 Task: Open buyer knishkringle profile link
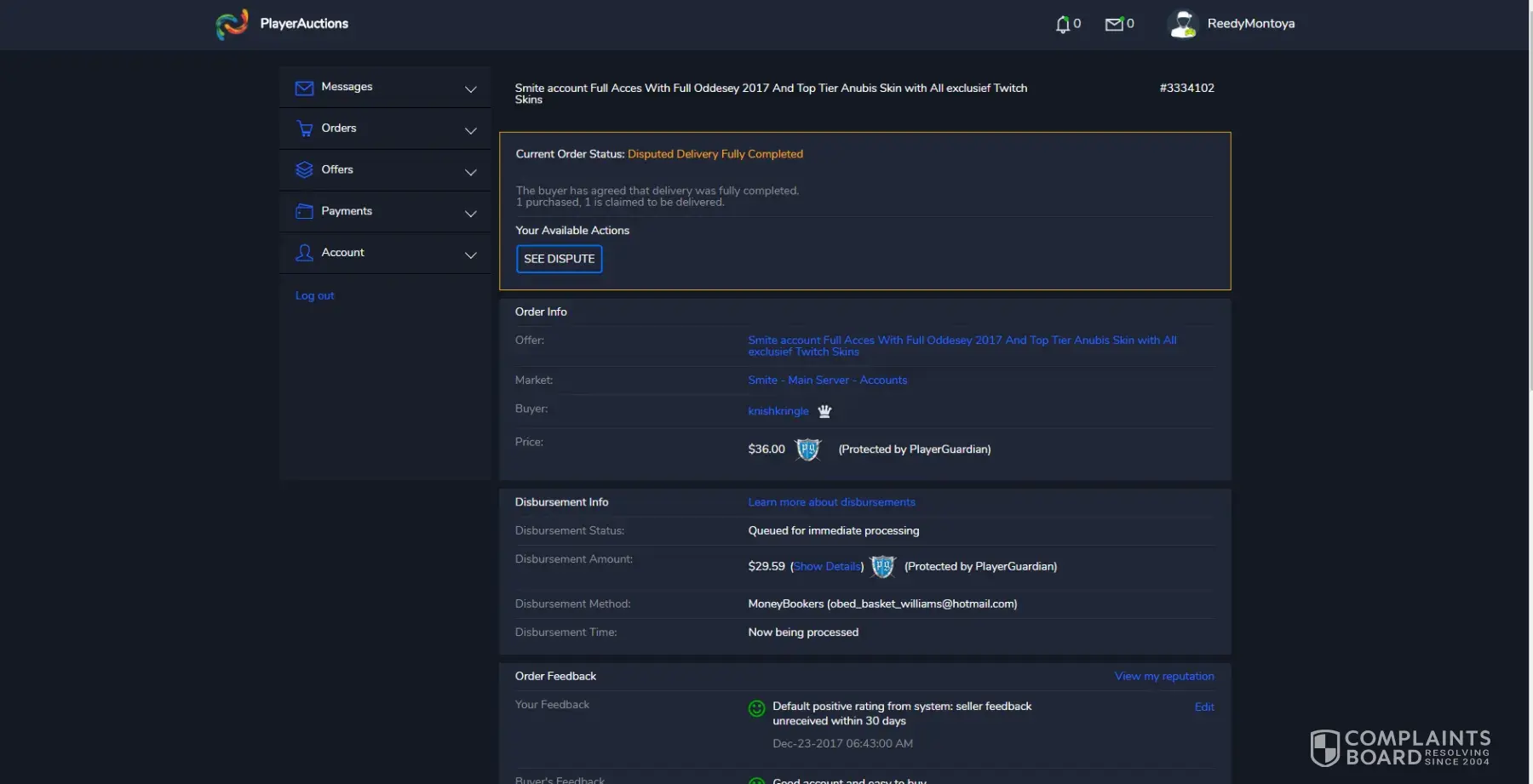pos(778,411)
